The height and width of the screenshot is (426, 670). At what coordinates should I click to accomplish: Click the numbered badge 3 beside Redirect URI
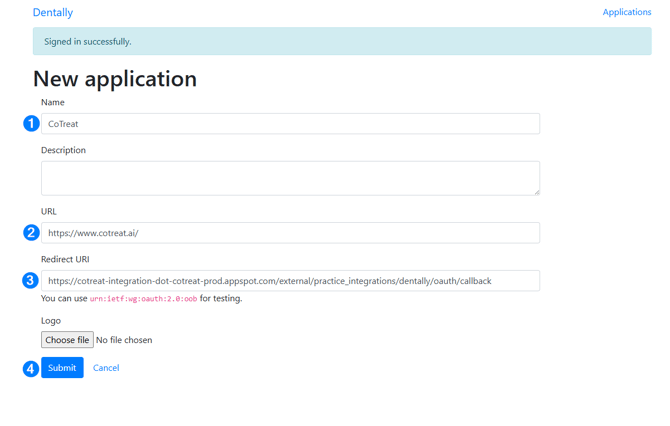point(30,280)
